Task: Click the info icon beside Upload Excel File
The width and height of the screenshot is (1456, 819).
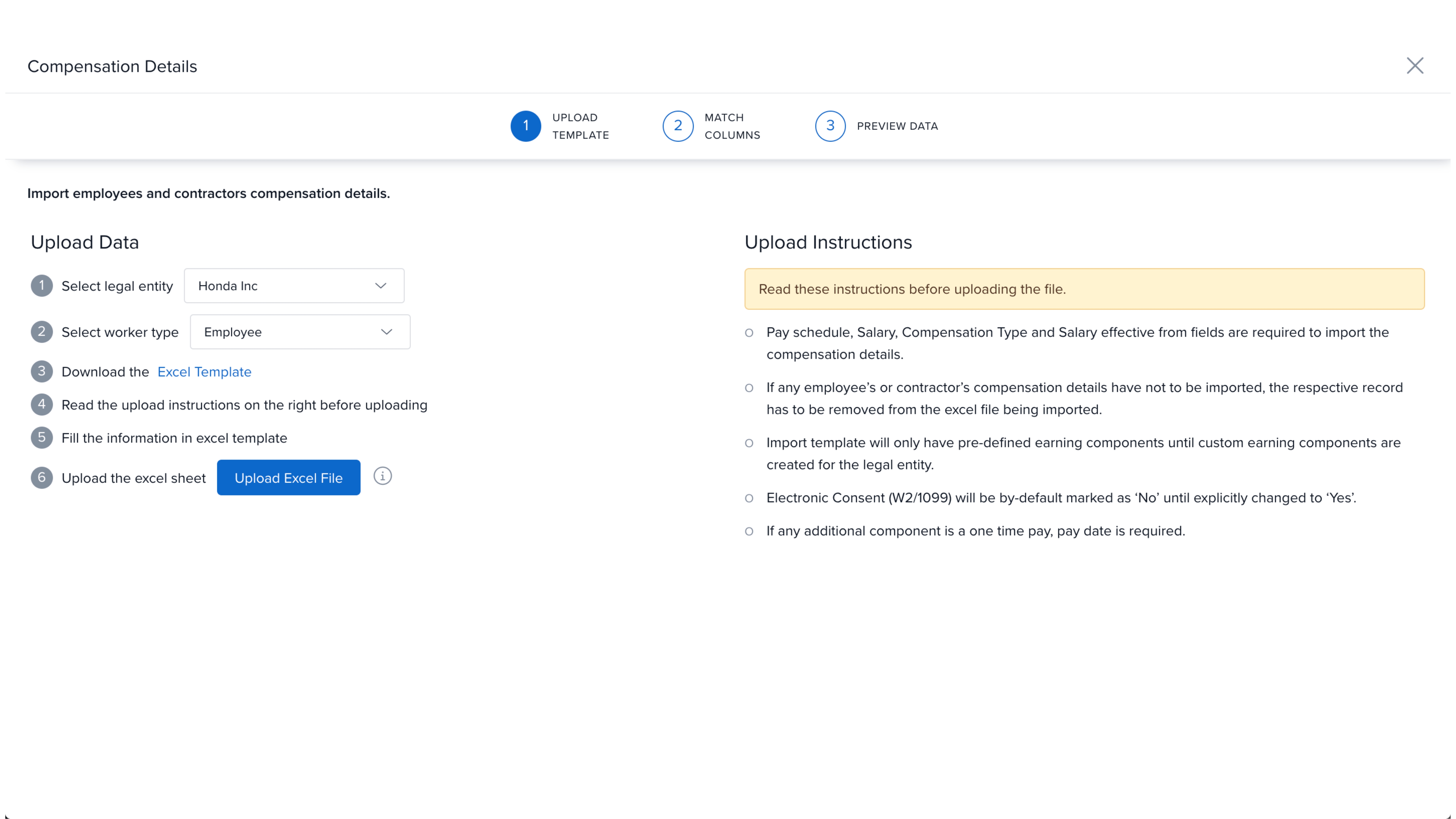Action: [383, 476]
